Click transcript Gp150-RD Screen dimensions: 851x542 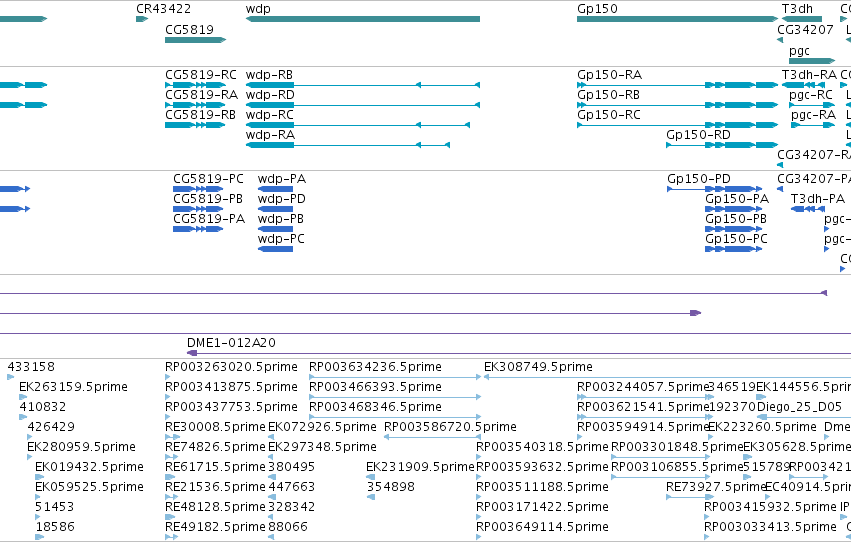[722, 145]
